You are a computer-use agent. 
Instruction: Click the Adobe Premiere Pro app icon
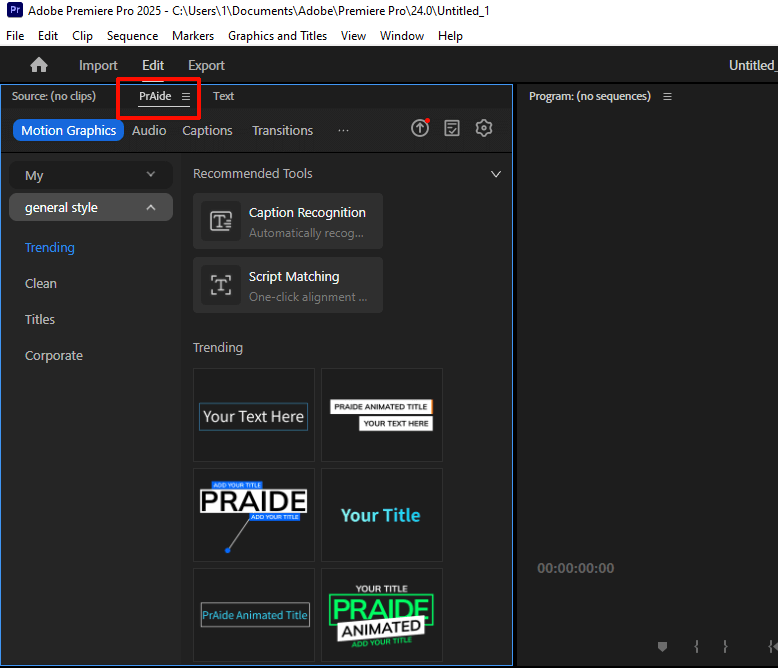click(x=15, y=10)
